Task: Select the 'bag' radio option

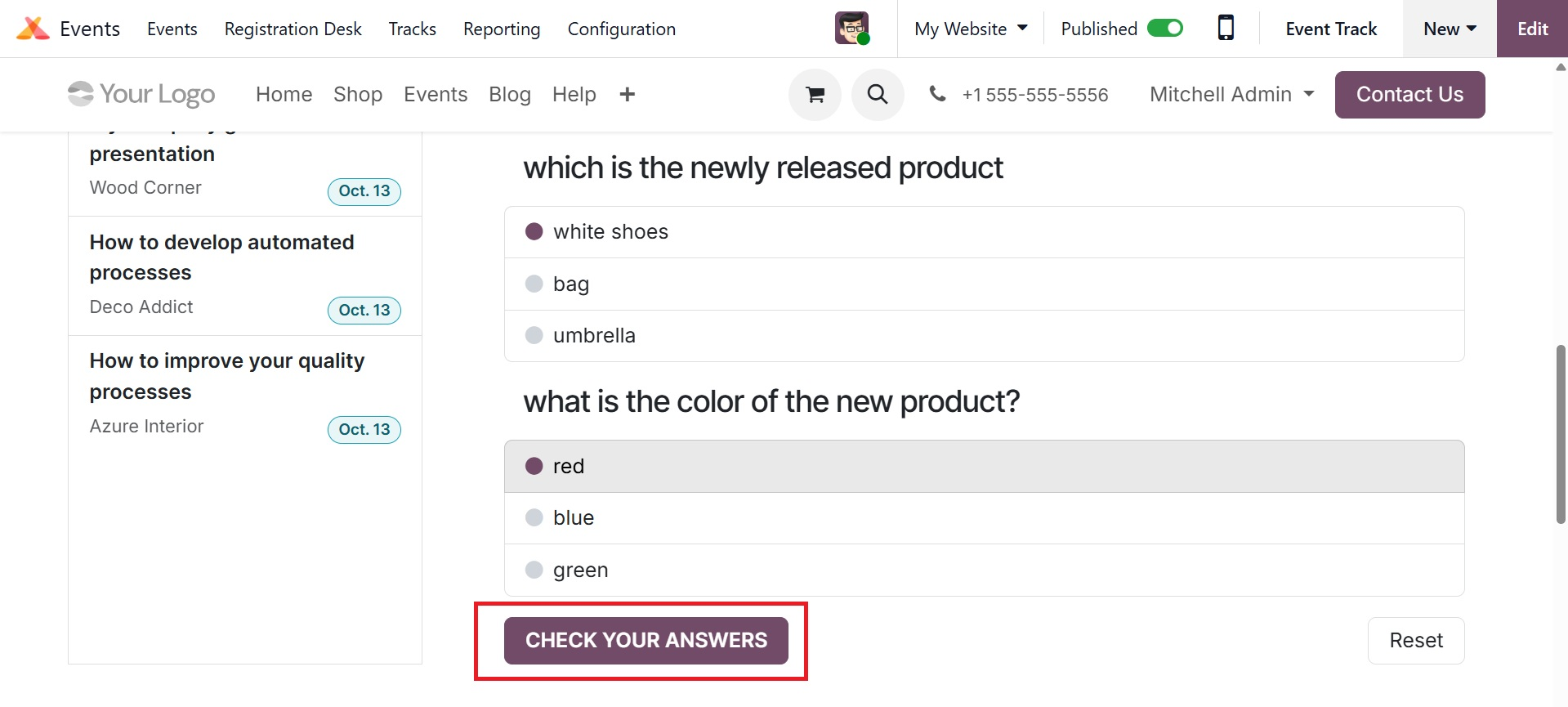Action: pos(534,284)
